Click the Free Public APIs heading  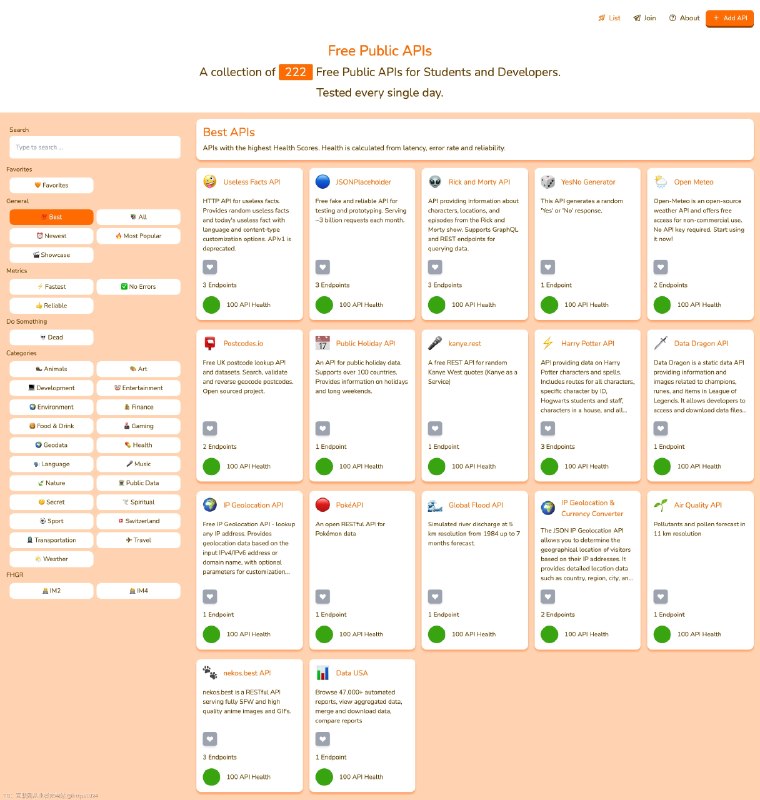(379, 51)
